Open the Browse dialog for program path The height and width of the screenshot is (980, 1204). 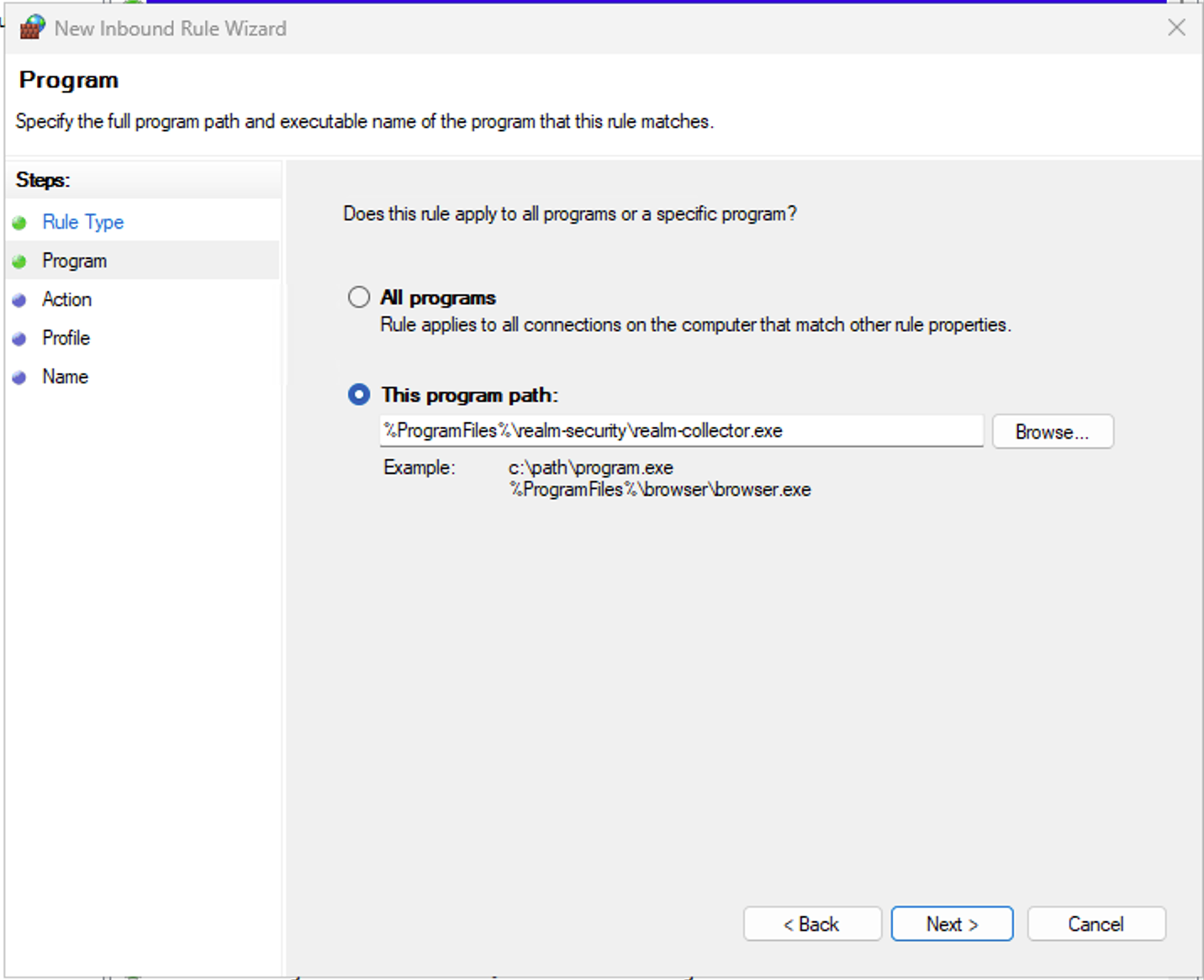click(1052, 431)
